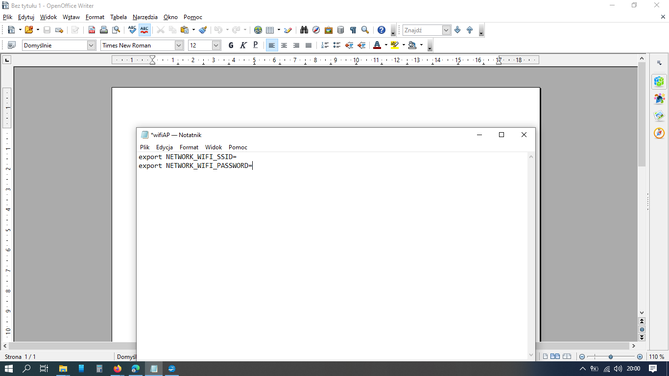Expand the Domyślnie paragraph style dropdown

(91, 45)
